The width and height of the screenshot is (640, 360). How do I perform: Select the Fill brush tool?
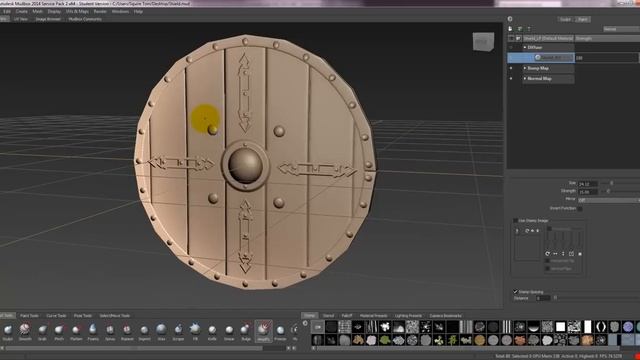pos(195,330)
